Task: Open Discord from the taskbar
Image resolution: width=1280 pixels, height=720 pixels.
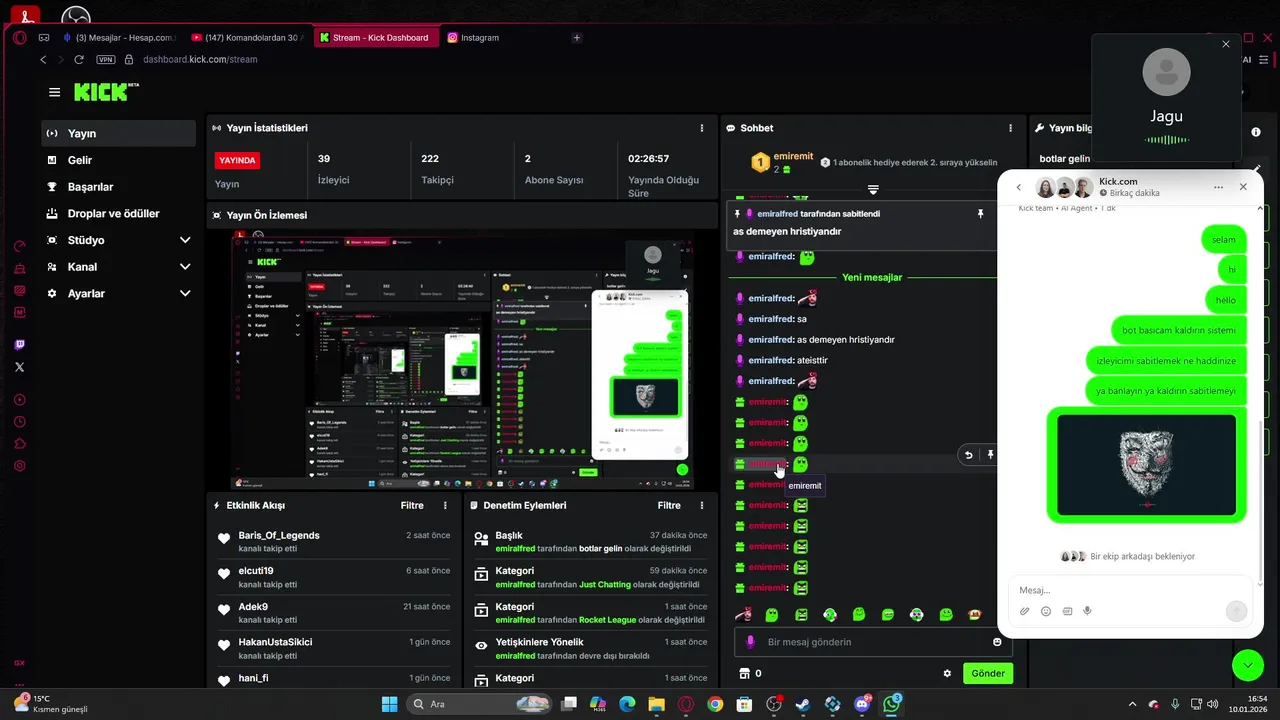Action: 862,704
